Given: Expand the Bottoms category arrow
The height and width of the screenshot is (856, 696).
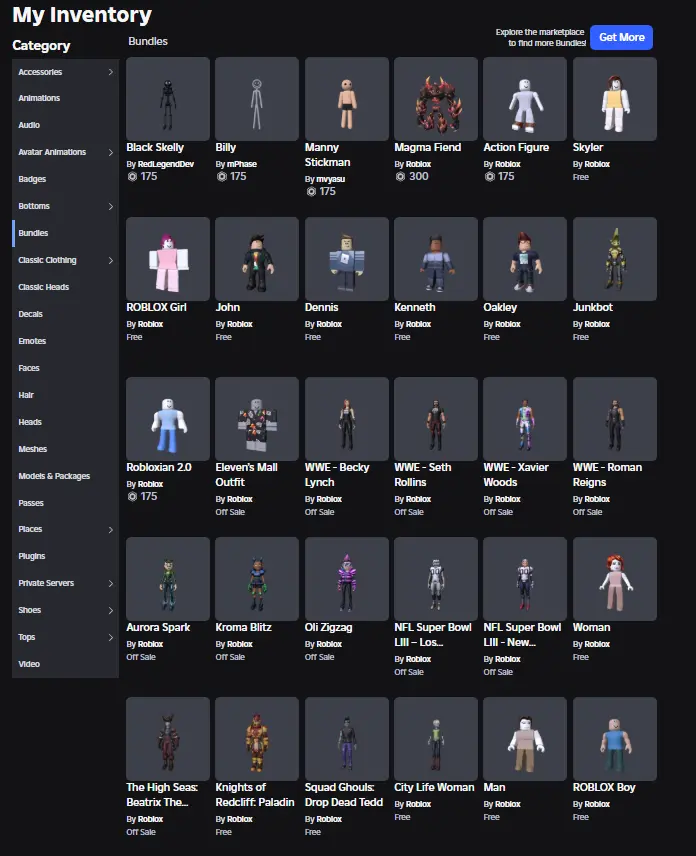Looking at the screenshot, I should pos(110,206).
